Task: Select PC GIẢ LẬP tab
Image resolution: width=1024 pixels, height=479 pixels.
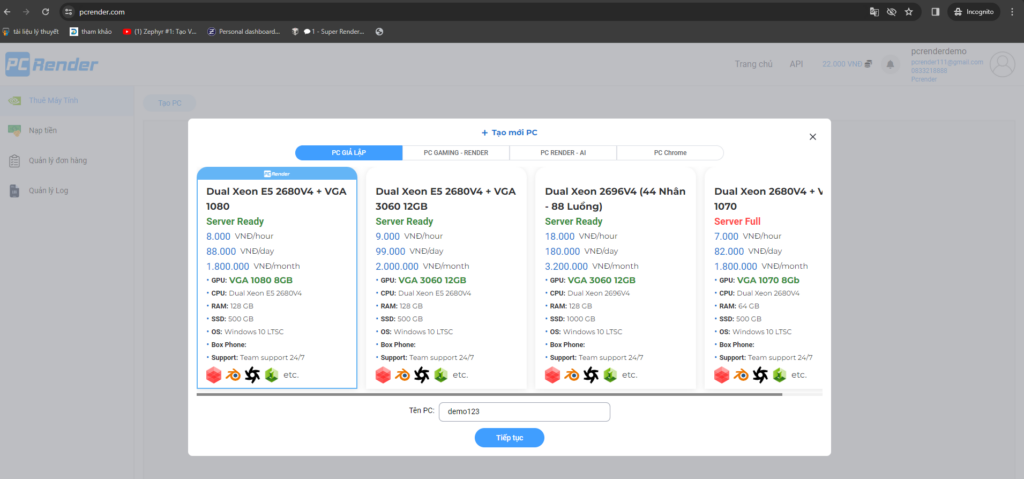Action: (x=349, y=153)
